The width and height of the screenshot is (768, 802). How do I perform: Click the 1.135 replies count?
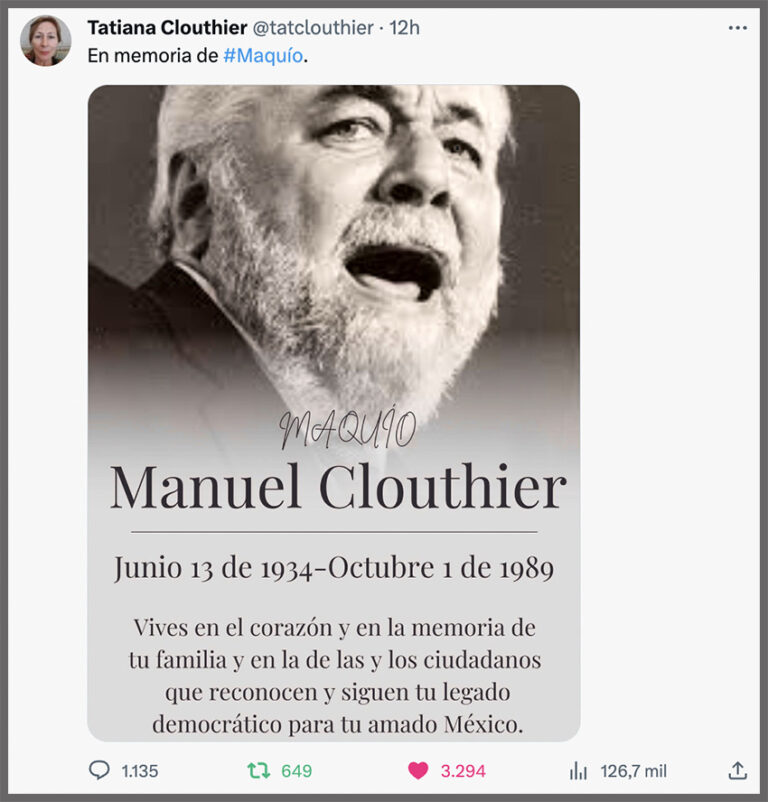[x=140, y=771]
